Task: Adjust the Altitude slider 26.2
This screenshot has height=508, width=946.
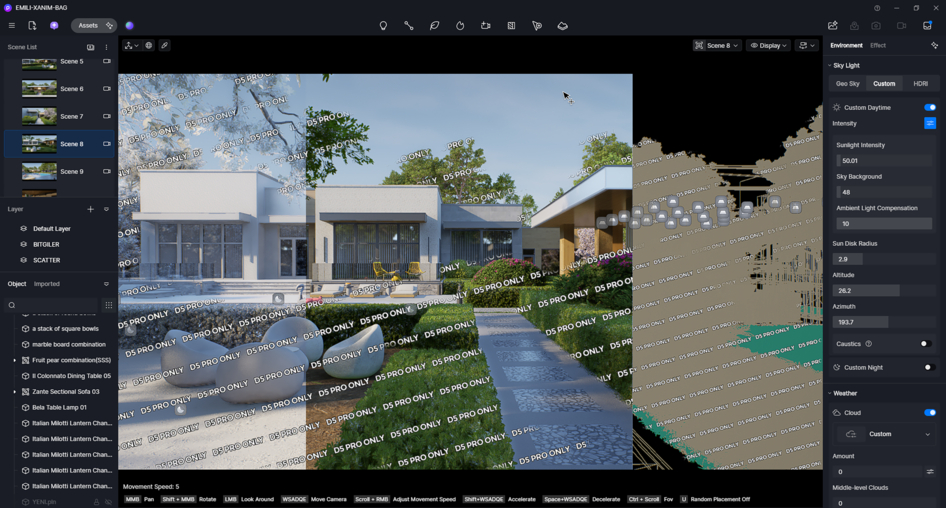Action: click(x=884, y=291)
